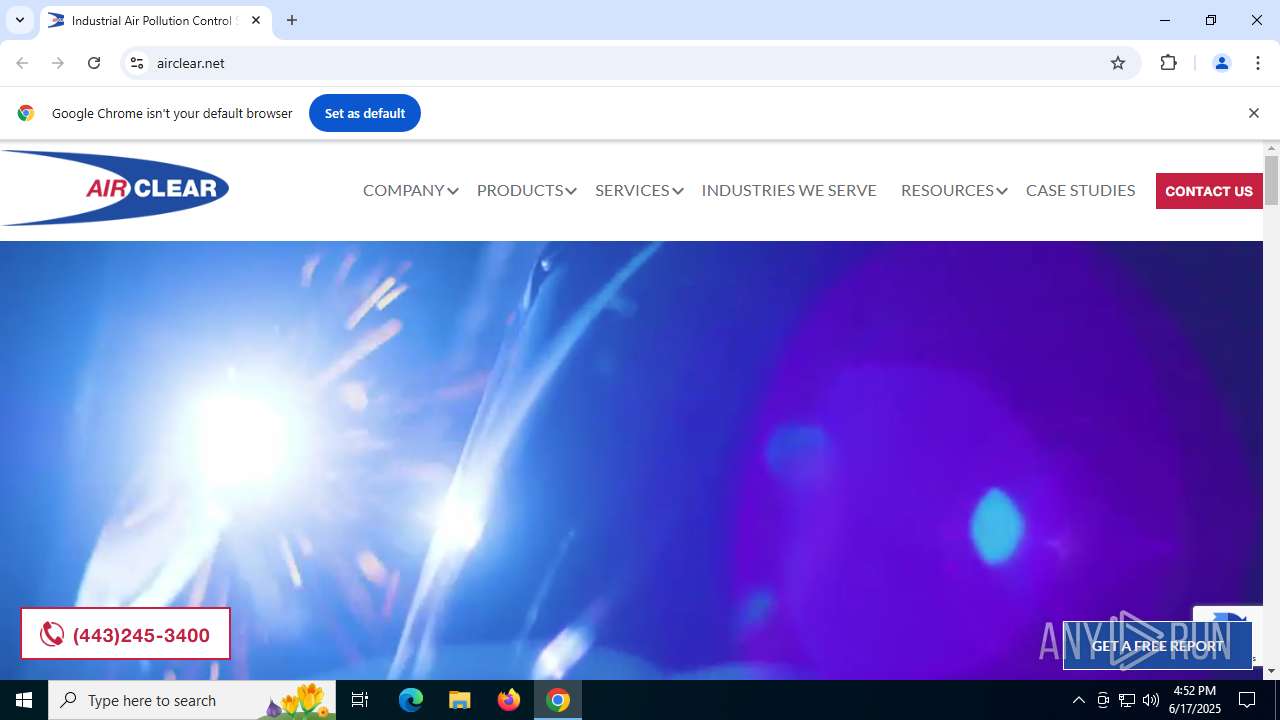Select the Industrial Air Pollution Control tab

(155, 20)
